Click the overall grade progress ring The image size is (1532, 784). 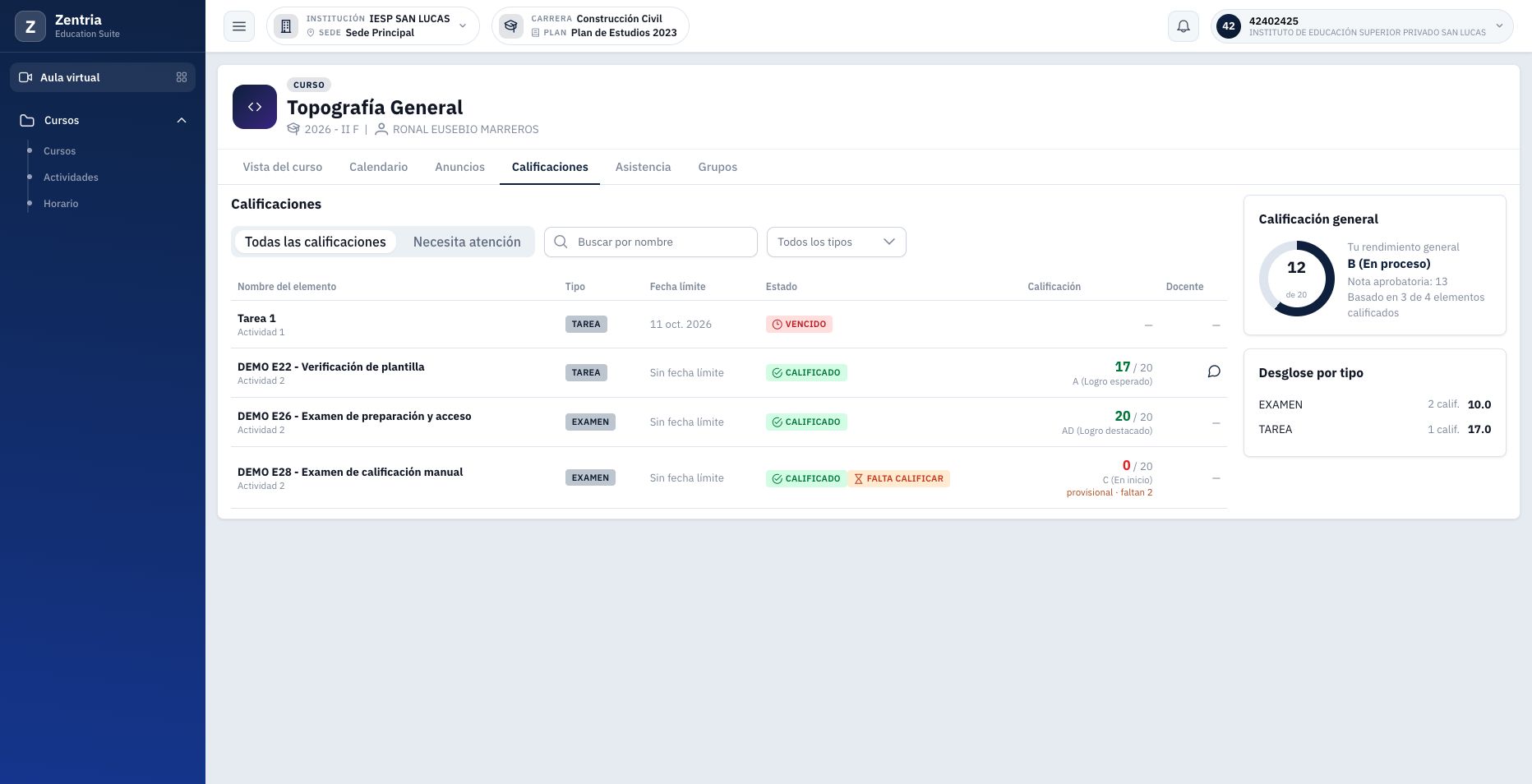[1296, 279]
